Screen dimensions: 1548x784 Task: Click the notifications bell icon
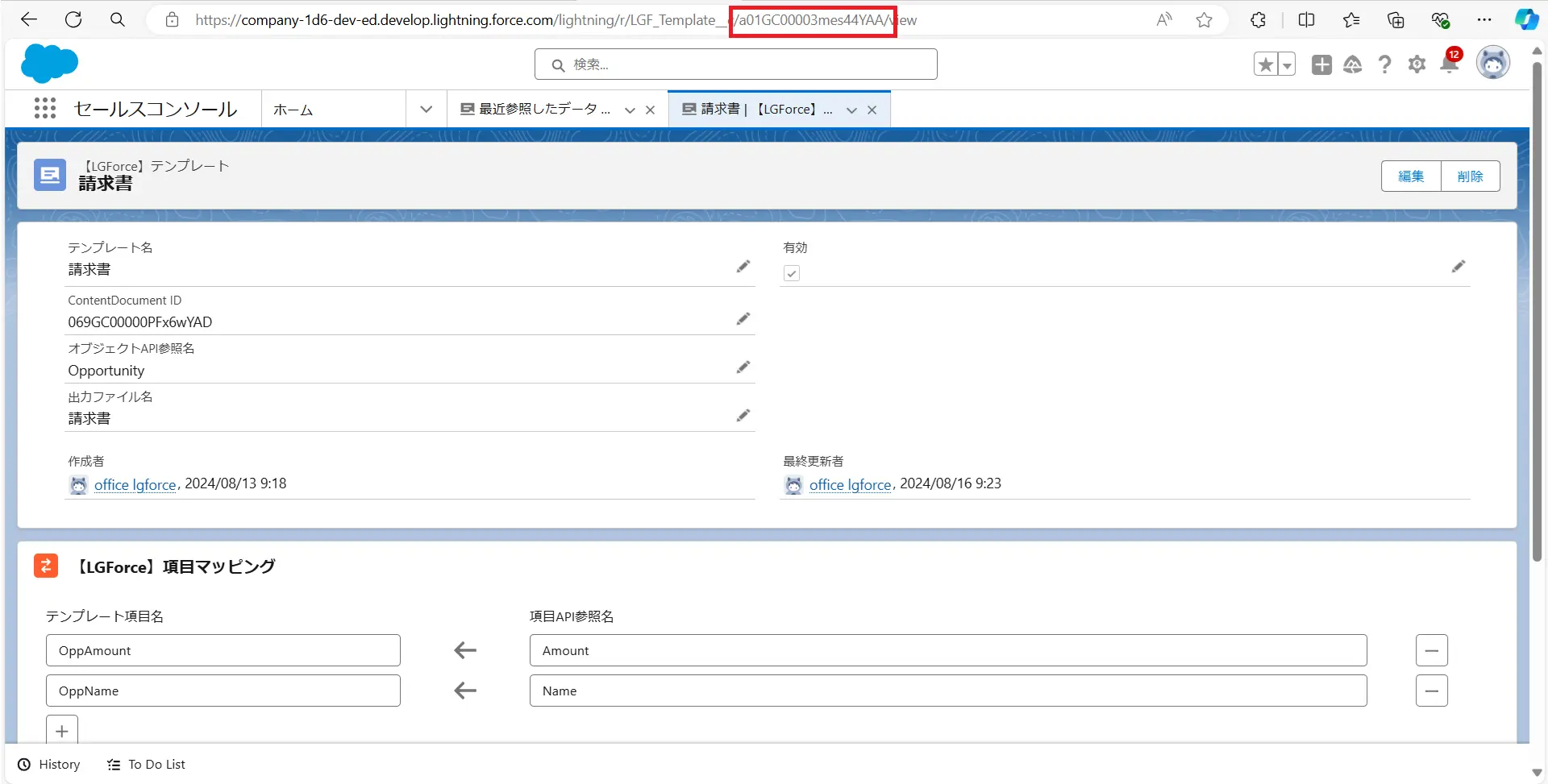point(1449,64)
